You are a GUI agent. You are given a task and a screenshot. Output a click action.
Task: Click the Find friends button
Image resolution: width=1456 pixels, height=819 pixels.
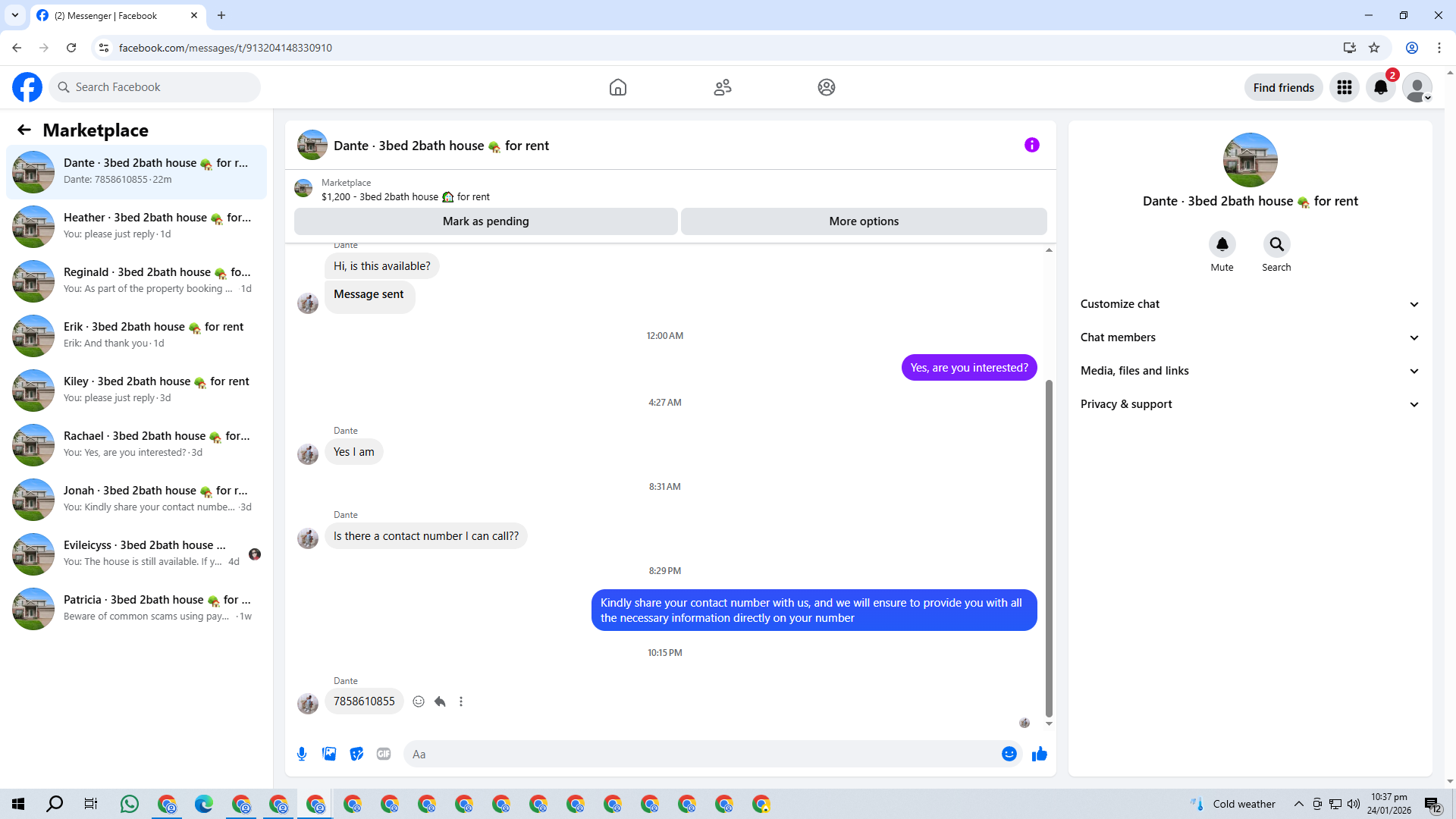coord(1283,87)
